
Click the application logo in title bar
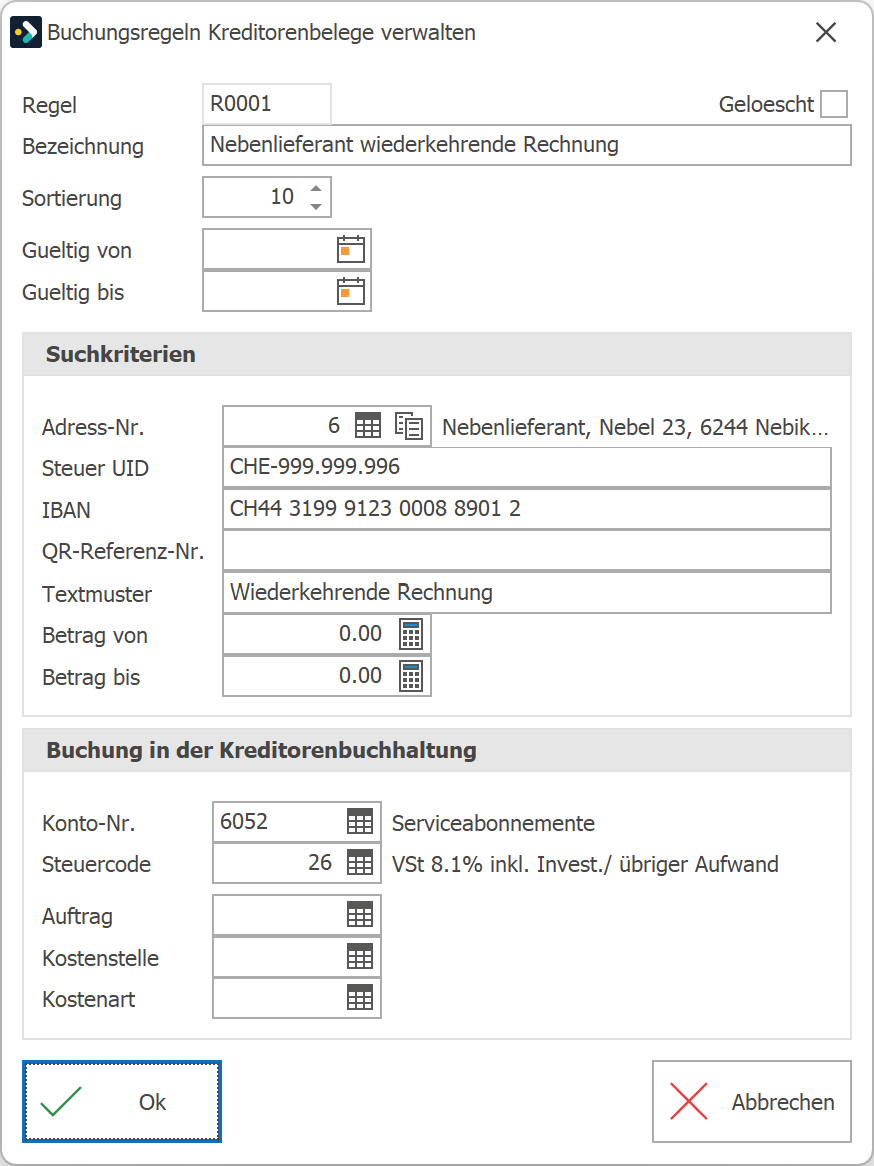coord(26,33)
